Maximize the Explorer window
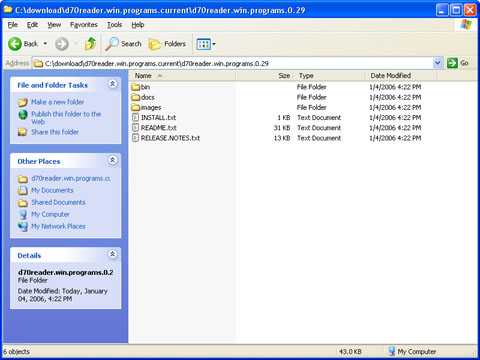The image size is (480, 360). 456,10
